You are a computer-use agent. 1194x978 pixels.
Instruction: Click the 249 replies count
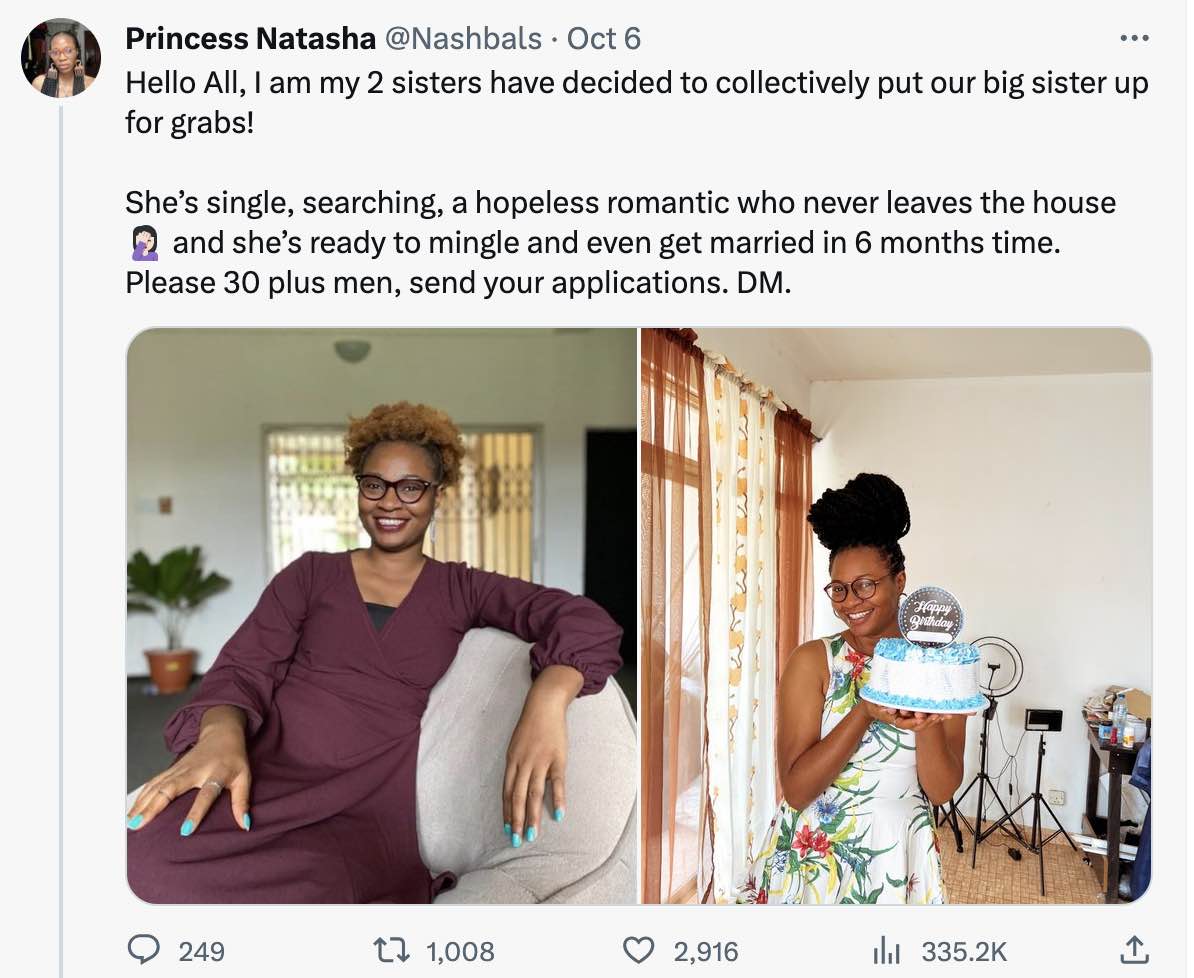pos(201,951)
